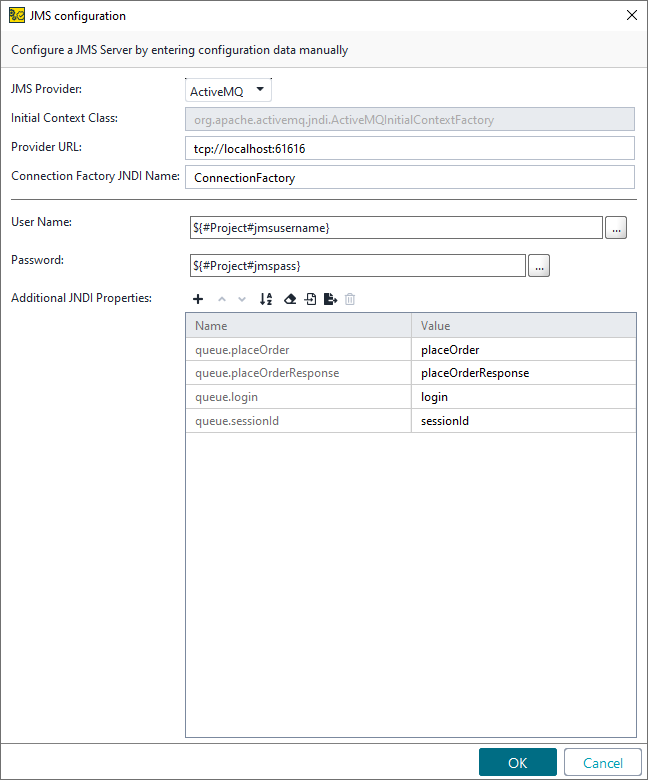Click the Password input field
The height and width of the screenshot is (780, 648).
pos(358,266)
